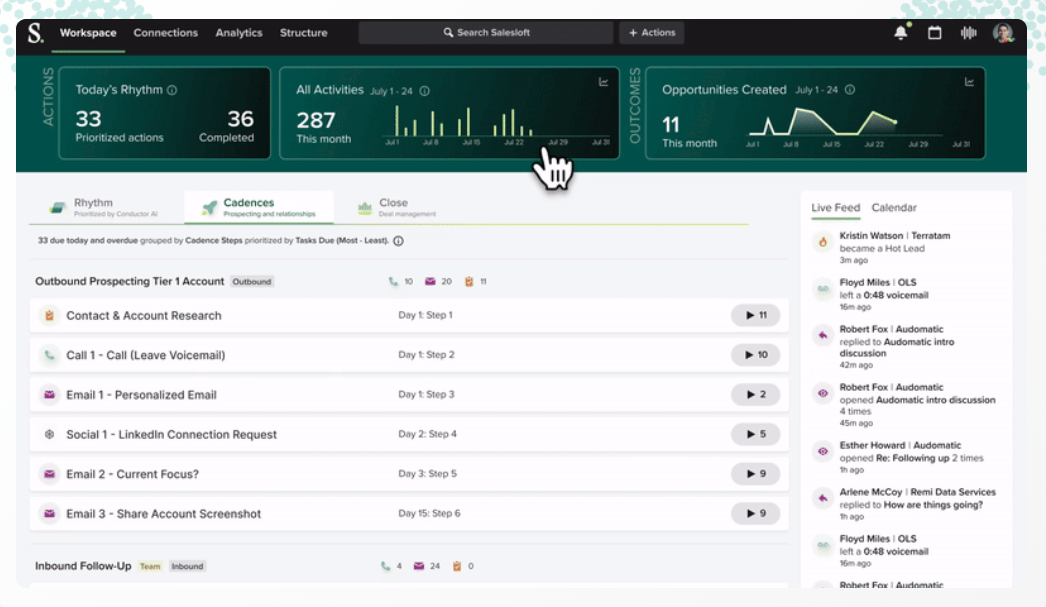Open your profile avatar picture
The image size is (1046, 607).
1002,32
